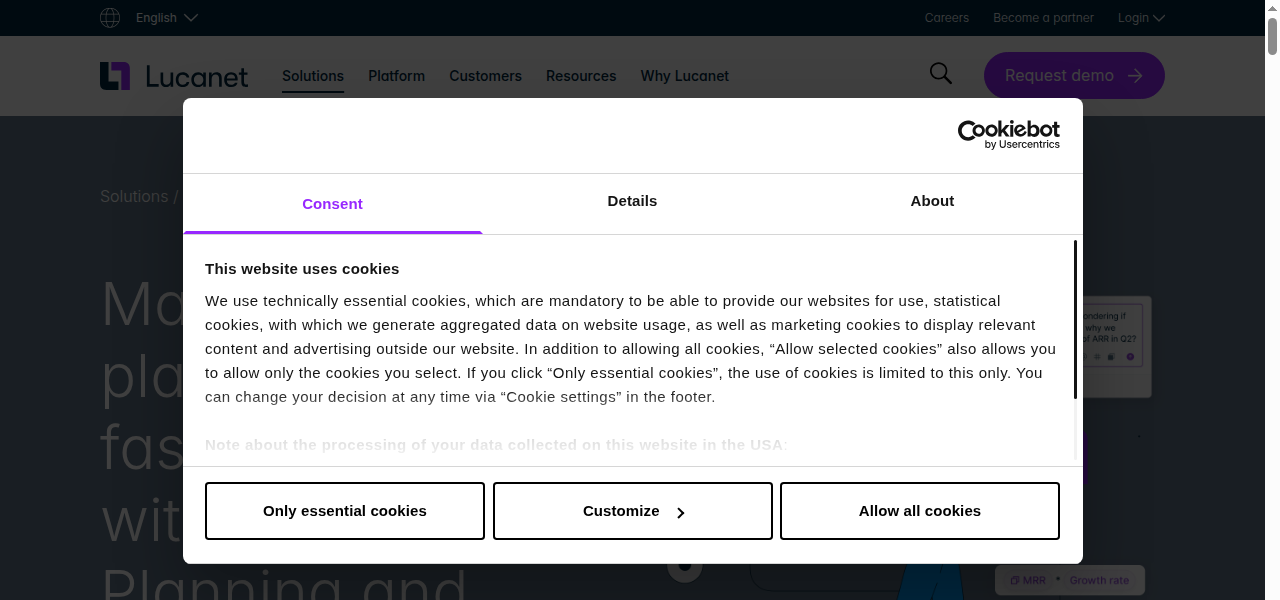Open the Solutions menu item
The height and width of the screenshot is (600, 1280).
313,76
